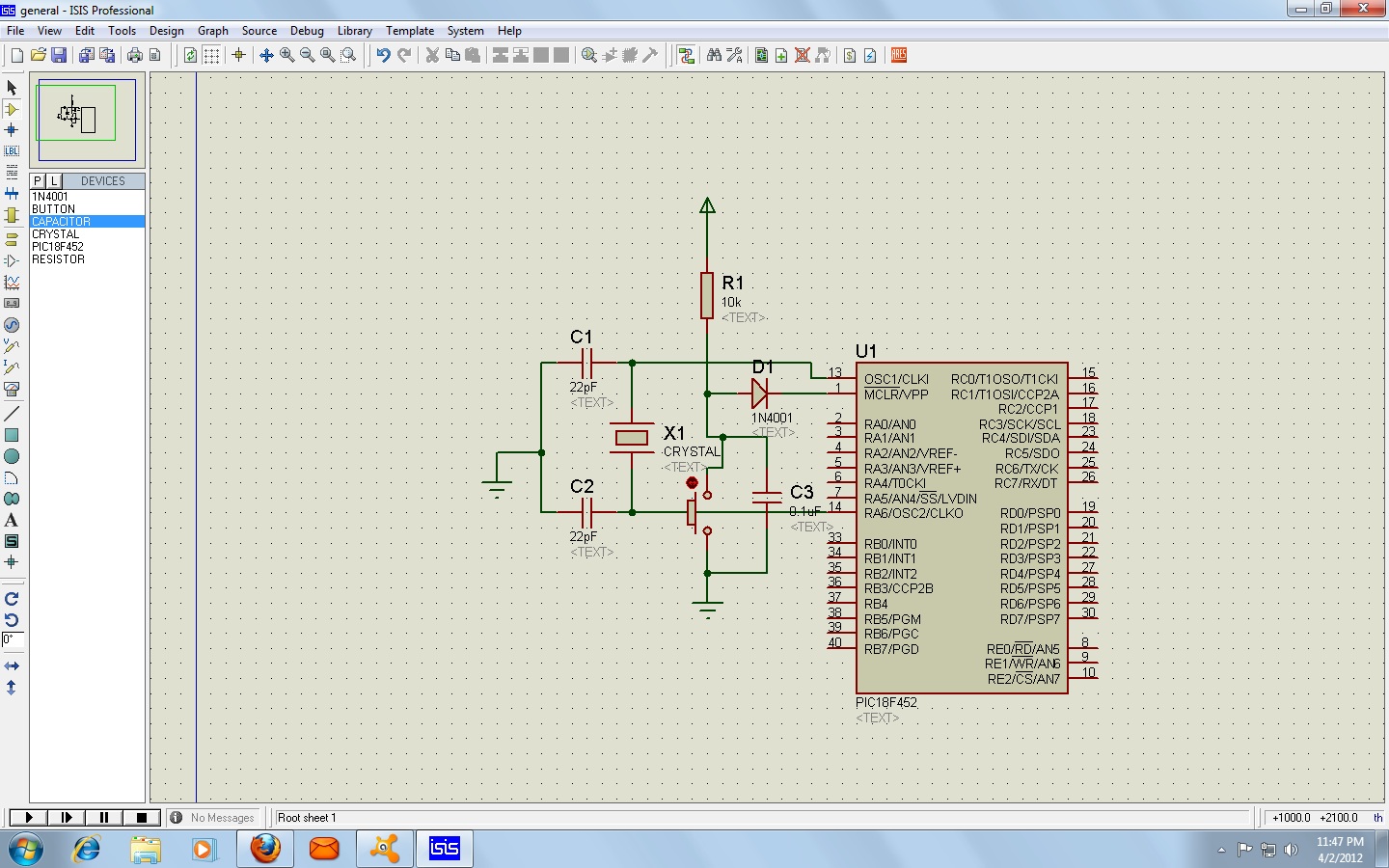This screenshot has width=1389, height=868.
Task: Click the rotation angle input field
Action: coord(13,639)
